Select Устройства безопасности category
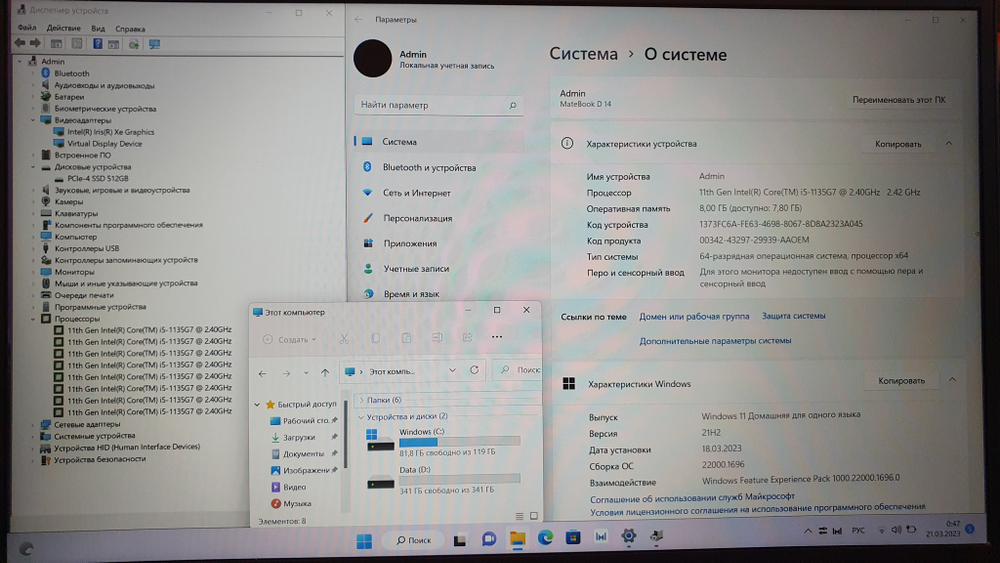This screenshot has height=563, width=1000. pyautogui.click(x=99, y=459)
